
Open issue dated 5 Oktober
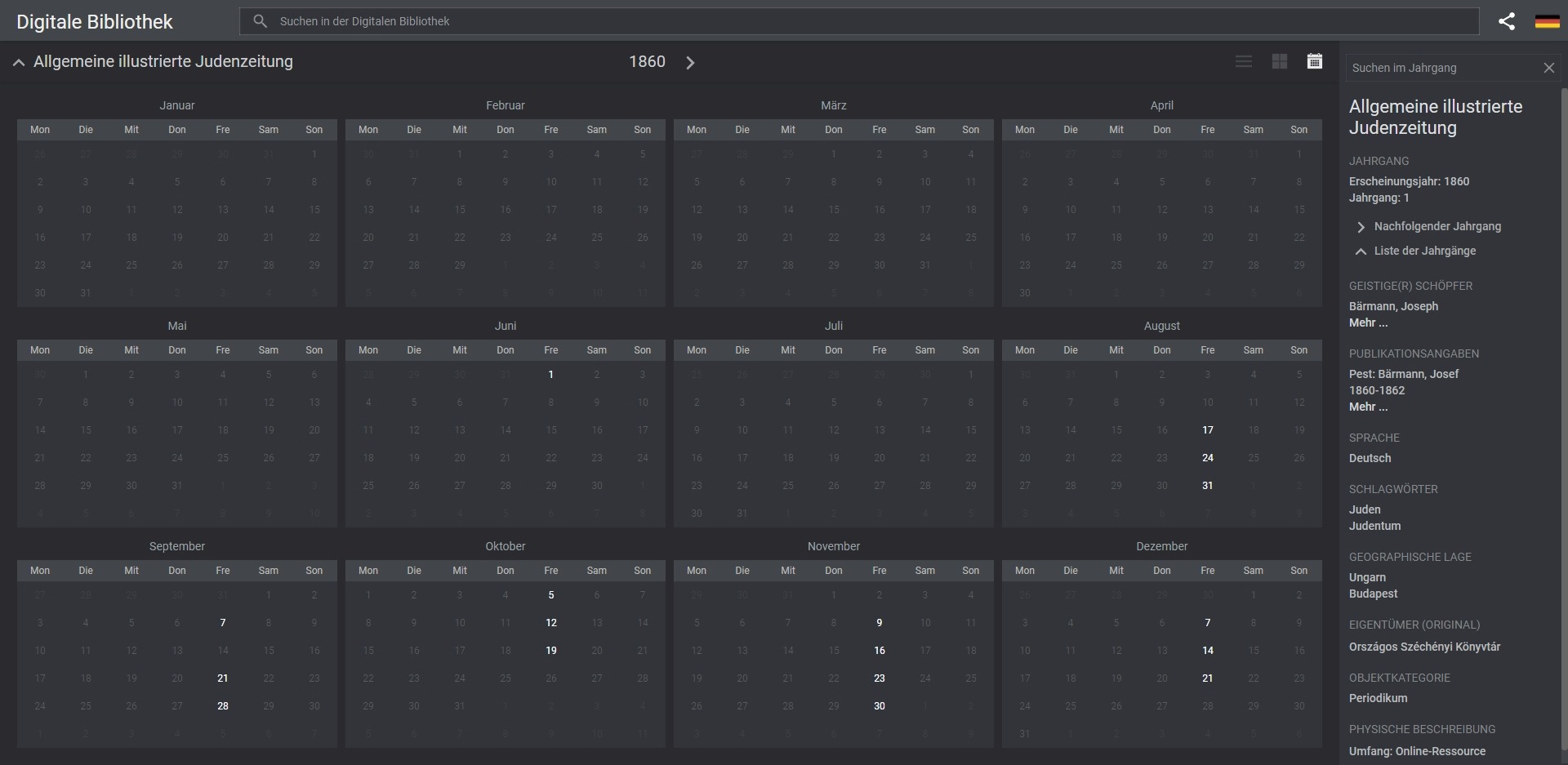[x=551, y=595]
